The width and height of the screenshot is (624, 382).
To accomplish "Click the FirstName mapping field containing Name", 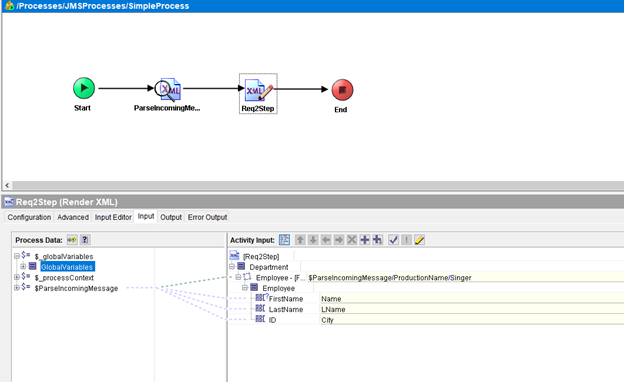I will [x=472, y=298].
